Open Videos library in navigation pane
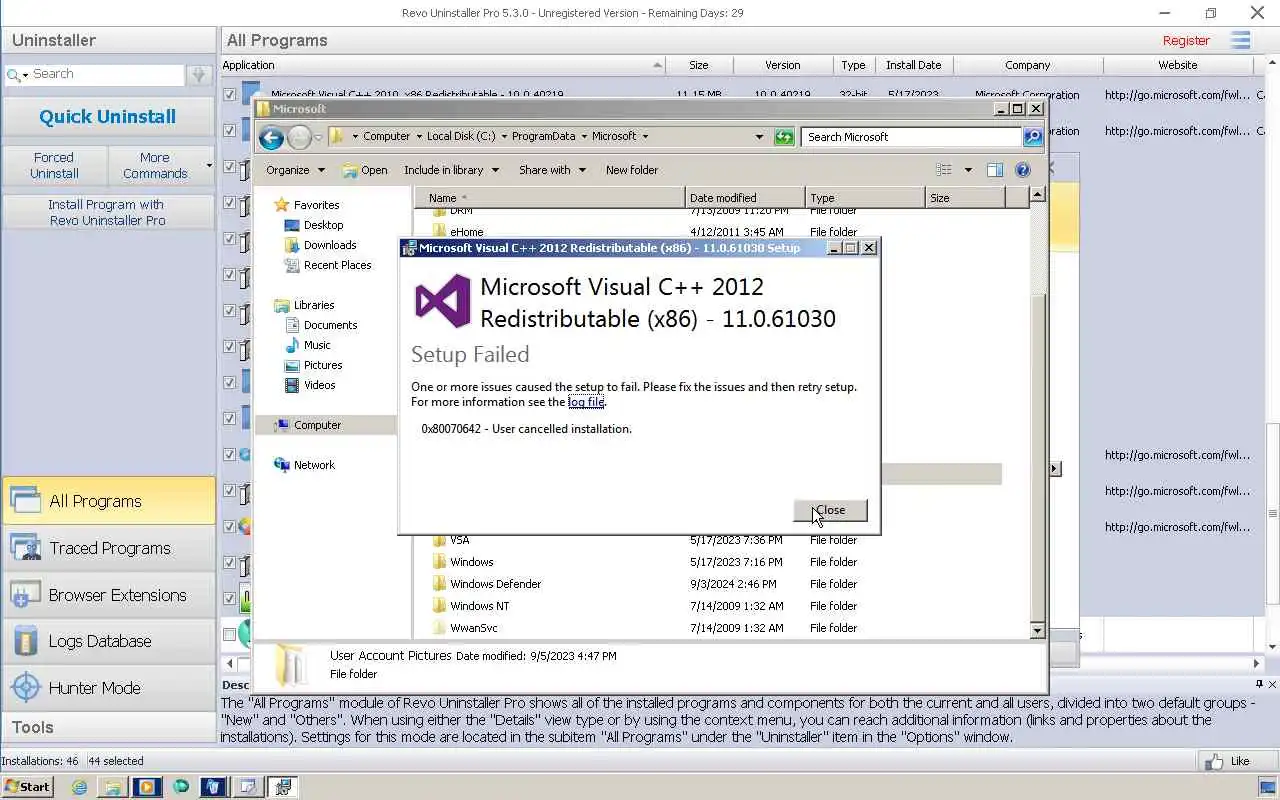The height and width of the screenshot is (800, 1280). pos(319,385)
